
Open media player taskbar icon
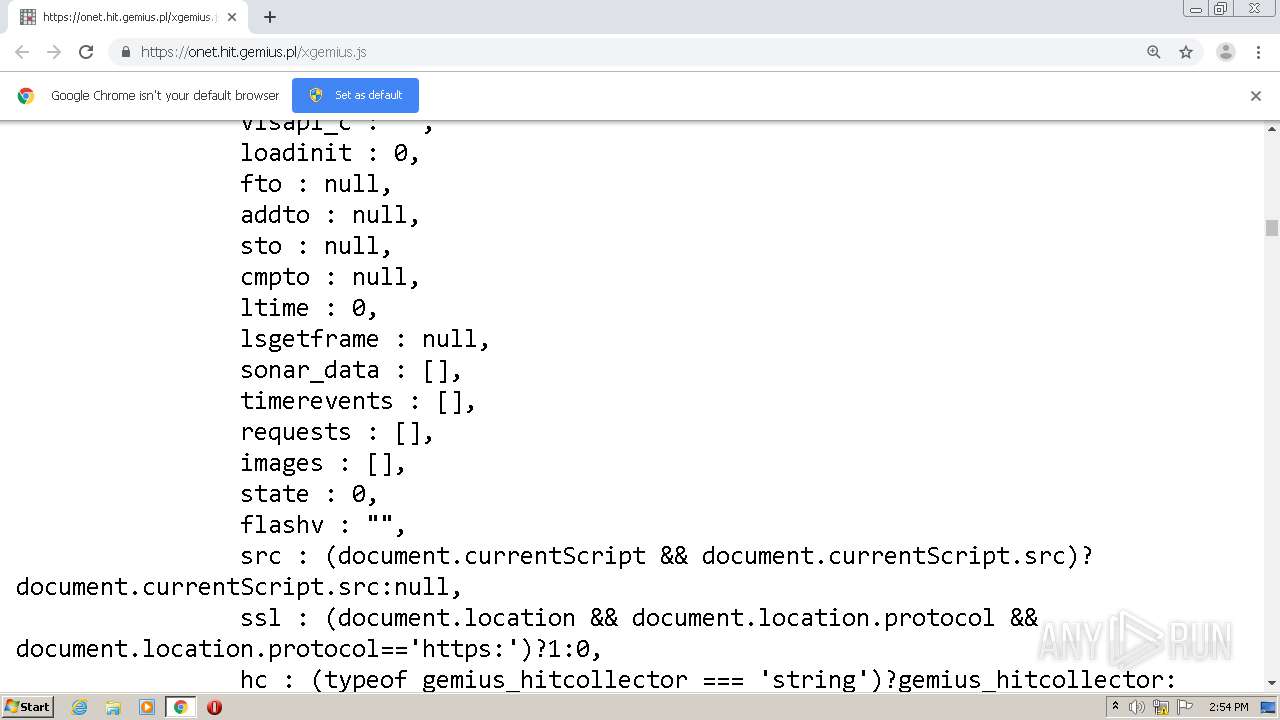(147, 707)
